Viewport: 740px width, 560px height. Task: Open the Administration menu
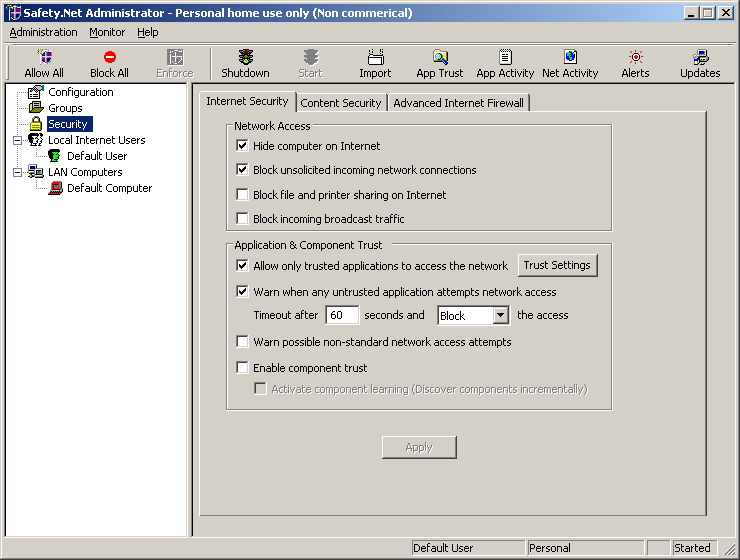pos(43,32)
